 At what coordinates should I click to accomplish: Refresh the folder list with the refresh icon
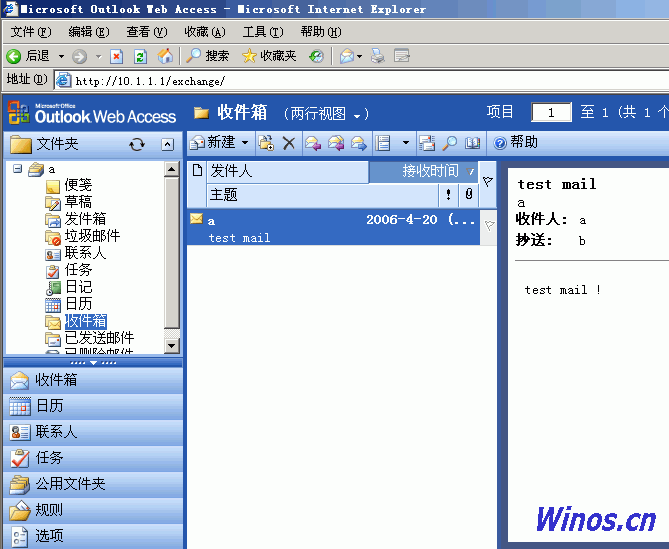click(137, 145)
